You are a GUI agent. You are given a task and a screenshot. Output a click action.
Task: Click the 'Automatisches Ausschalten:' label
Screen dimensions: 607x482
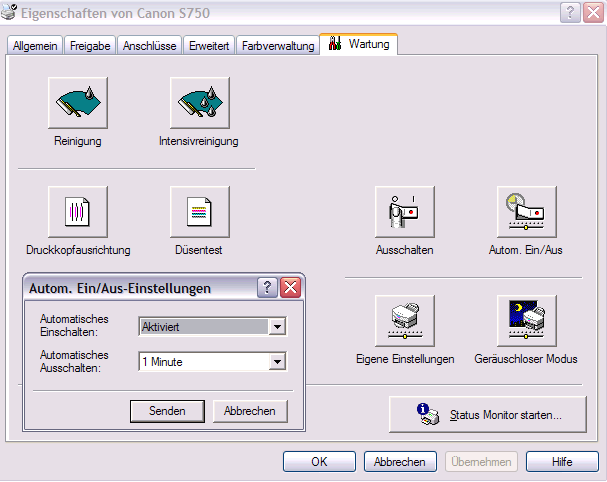[x=74, y=361]
